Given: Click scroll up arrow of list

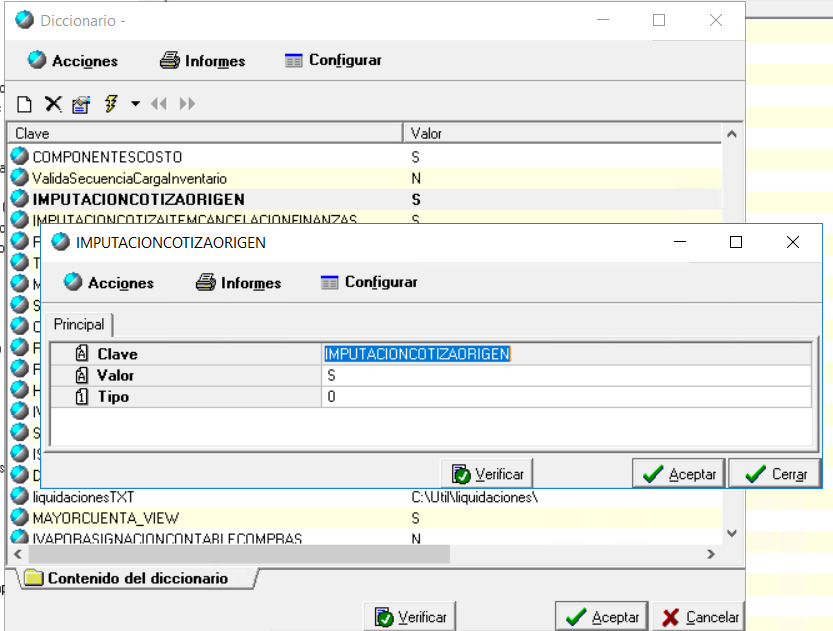Looking at the screenshot, I should coord(732,134).
